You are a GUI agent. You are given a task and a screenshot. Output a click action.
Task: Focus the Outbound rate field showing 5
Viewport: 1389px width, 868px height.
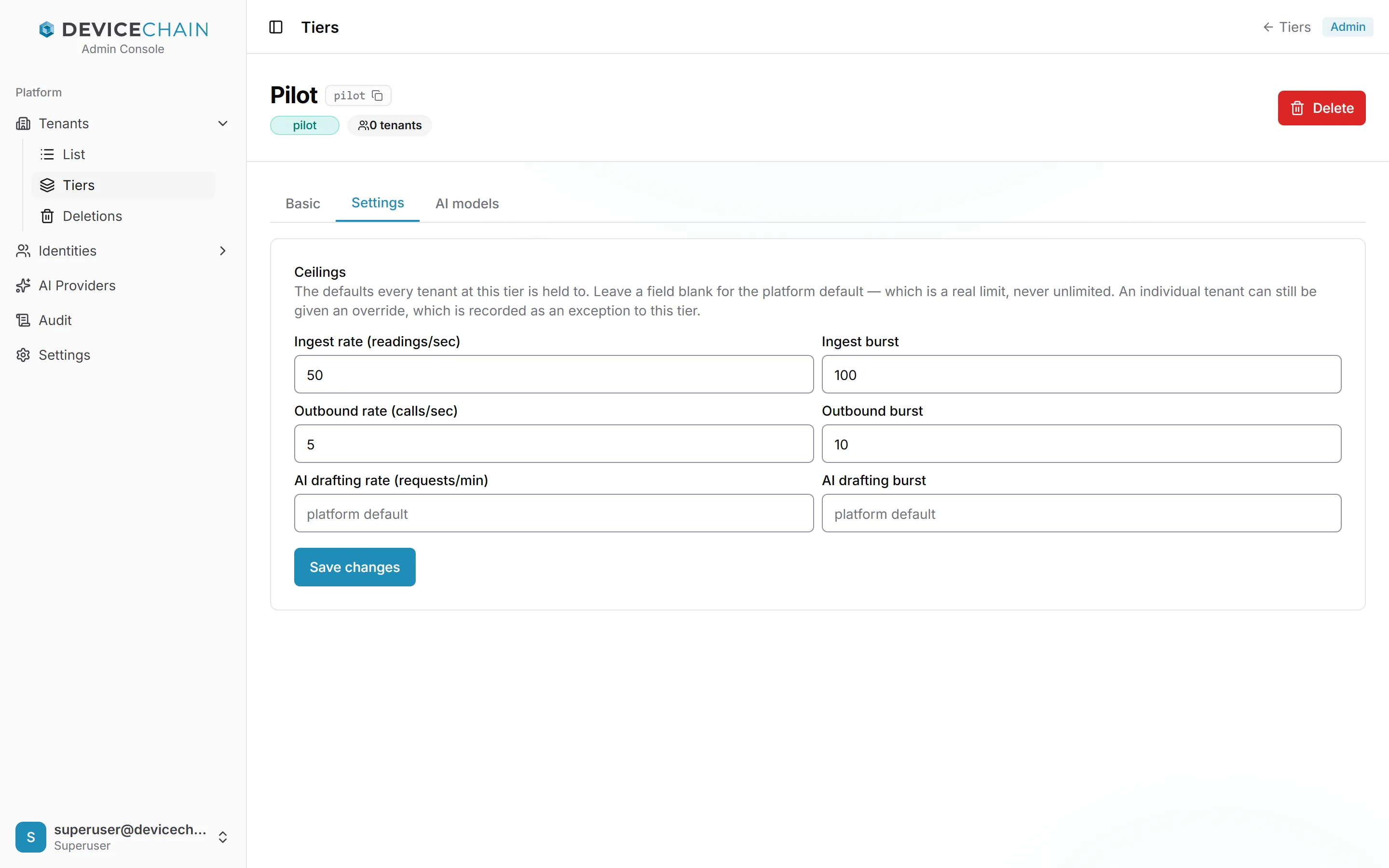pos(554,444)
